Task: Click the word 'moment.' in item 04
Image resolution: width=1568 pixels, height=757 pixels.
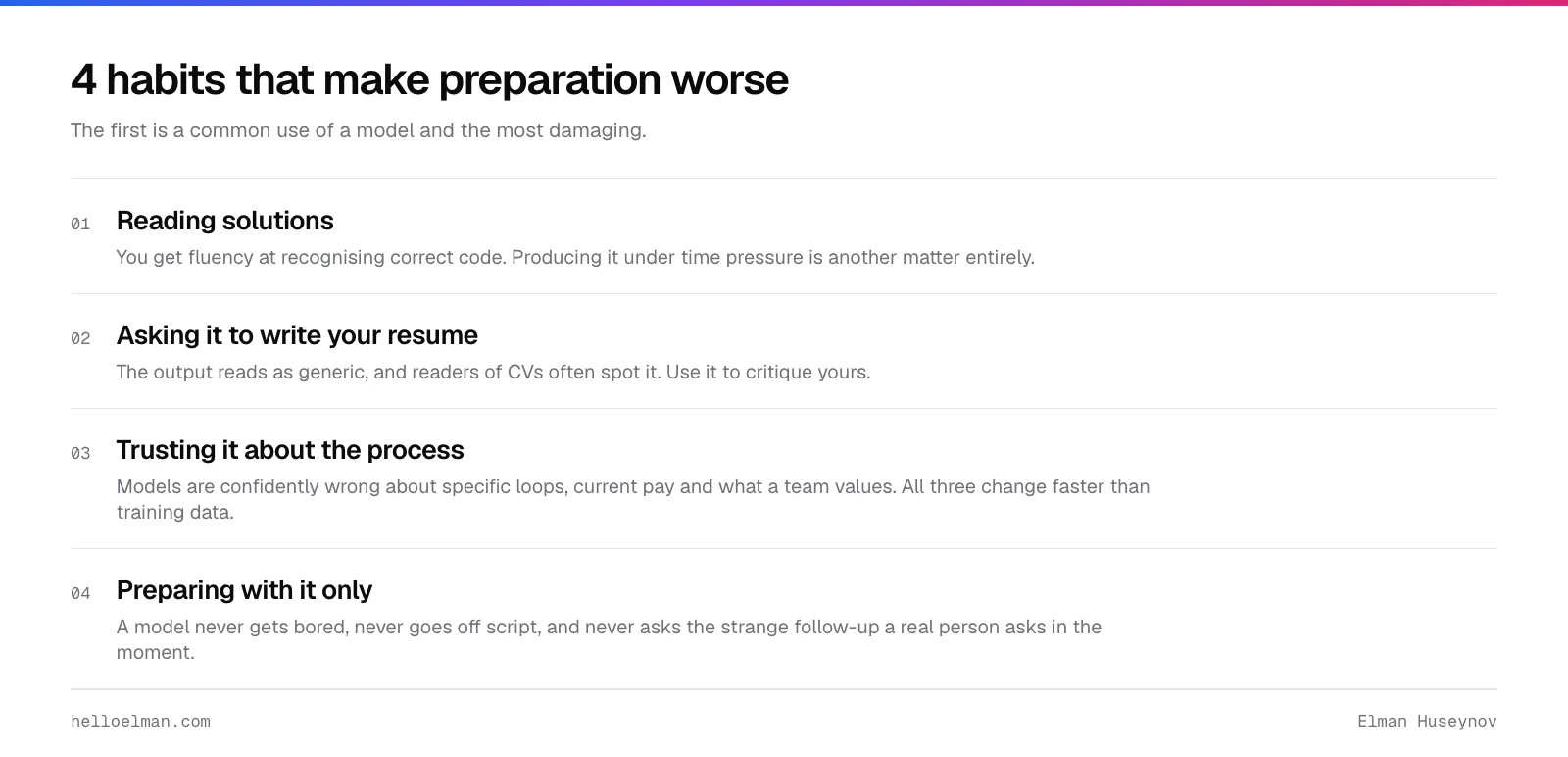Action: 156,652
